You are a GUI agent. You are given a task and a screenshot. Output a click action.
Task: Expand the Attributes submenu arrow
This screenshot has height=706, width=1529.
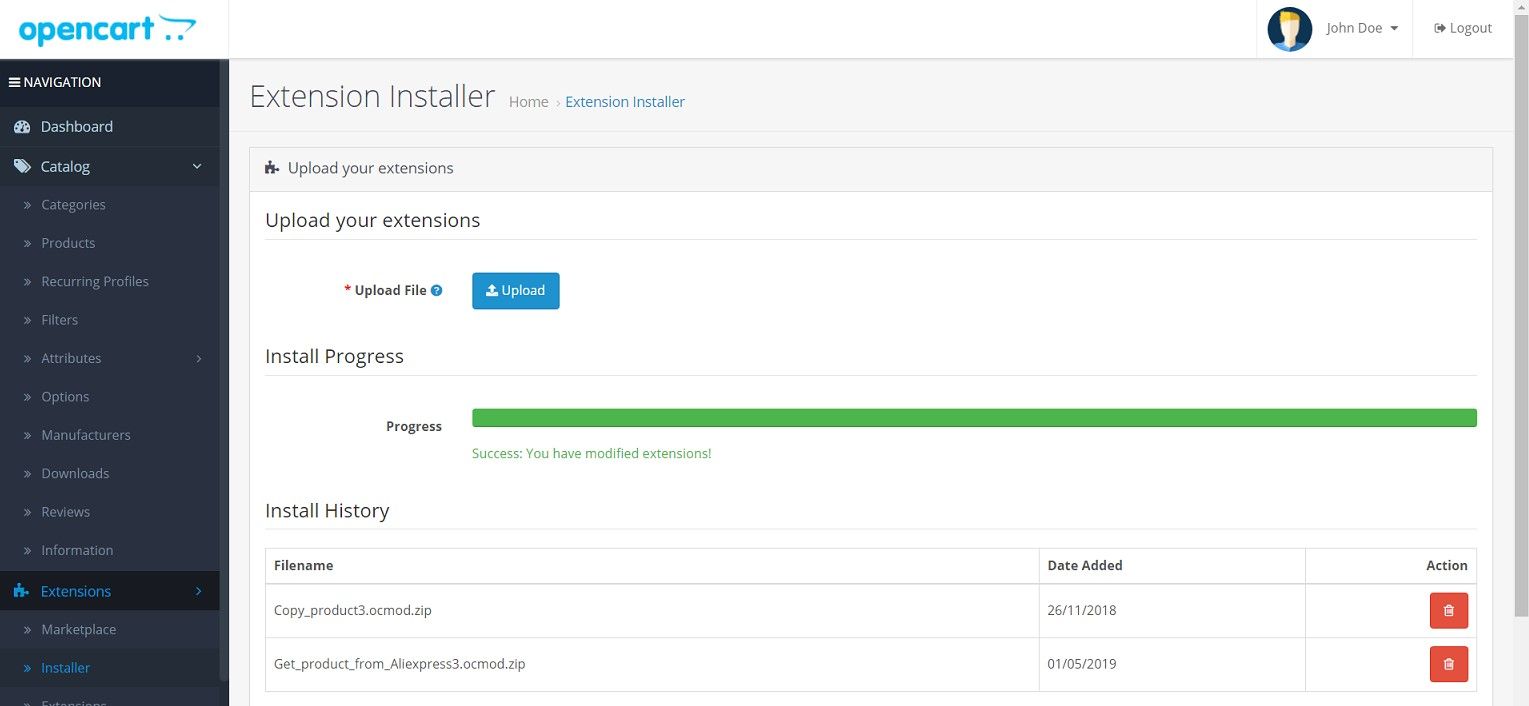pos(198,358)
